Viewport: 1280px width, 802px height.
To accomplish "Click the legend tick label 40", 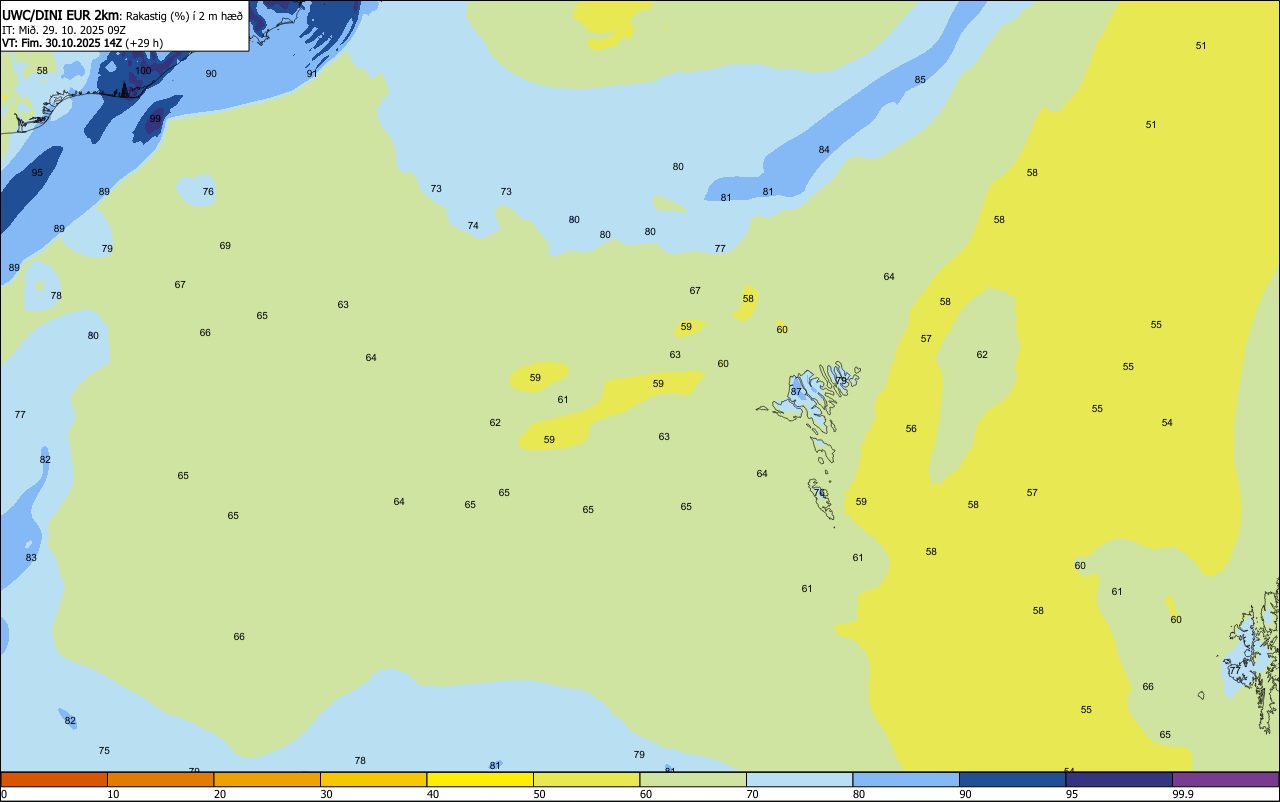I will (x=433, y=794).
